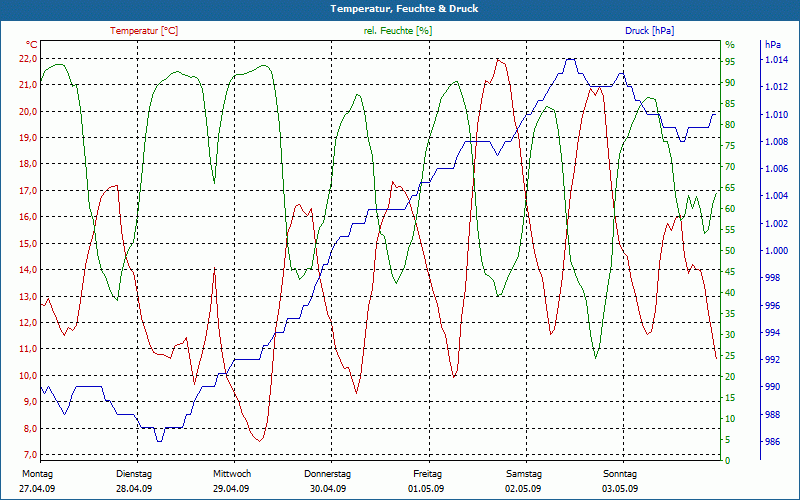Click the '9,0' temperature axis value
Image resolution: width=800 pixels, height=500 pixels.
30,402
